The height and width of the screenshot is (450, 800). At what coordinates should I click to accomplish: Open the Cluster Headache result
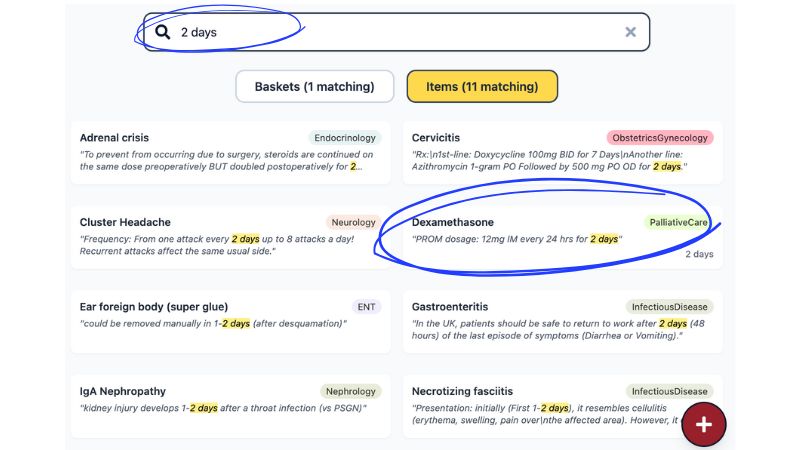click(231, 237)
